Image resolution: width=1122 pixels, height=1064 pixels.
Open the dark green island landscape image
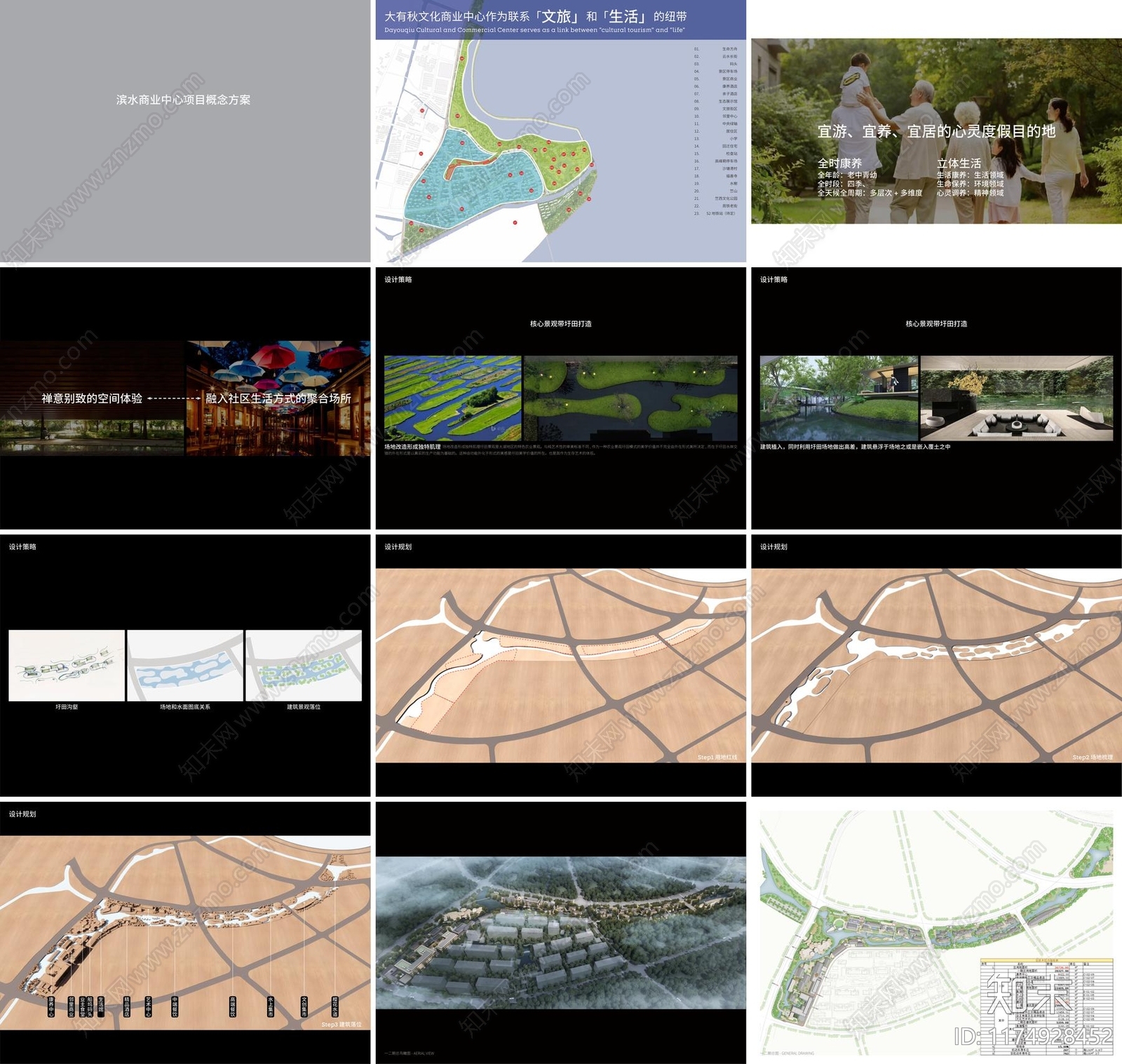(x=630, y=398)
